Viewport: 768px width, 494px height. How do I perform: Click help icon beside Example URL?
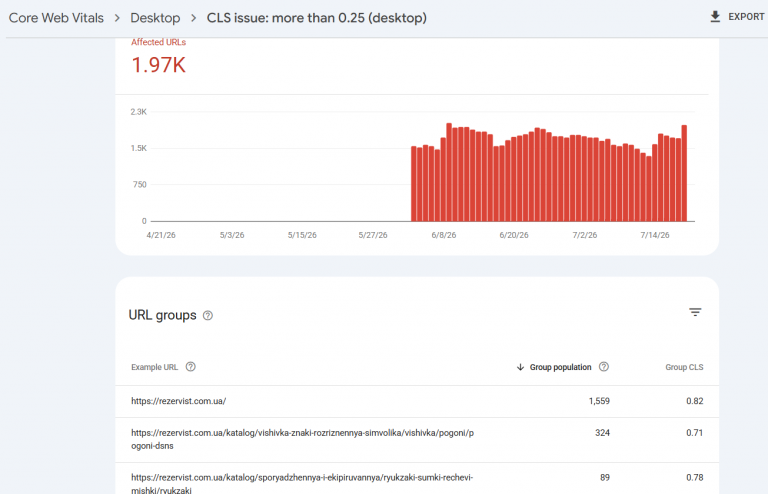pyautogui.click(x=191, y=367)
